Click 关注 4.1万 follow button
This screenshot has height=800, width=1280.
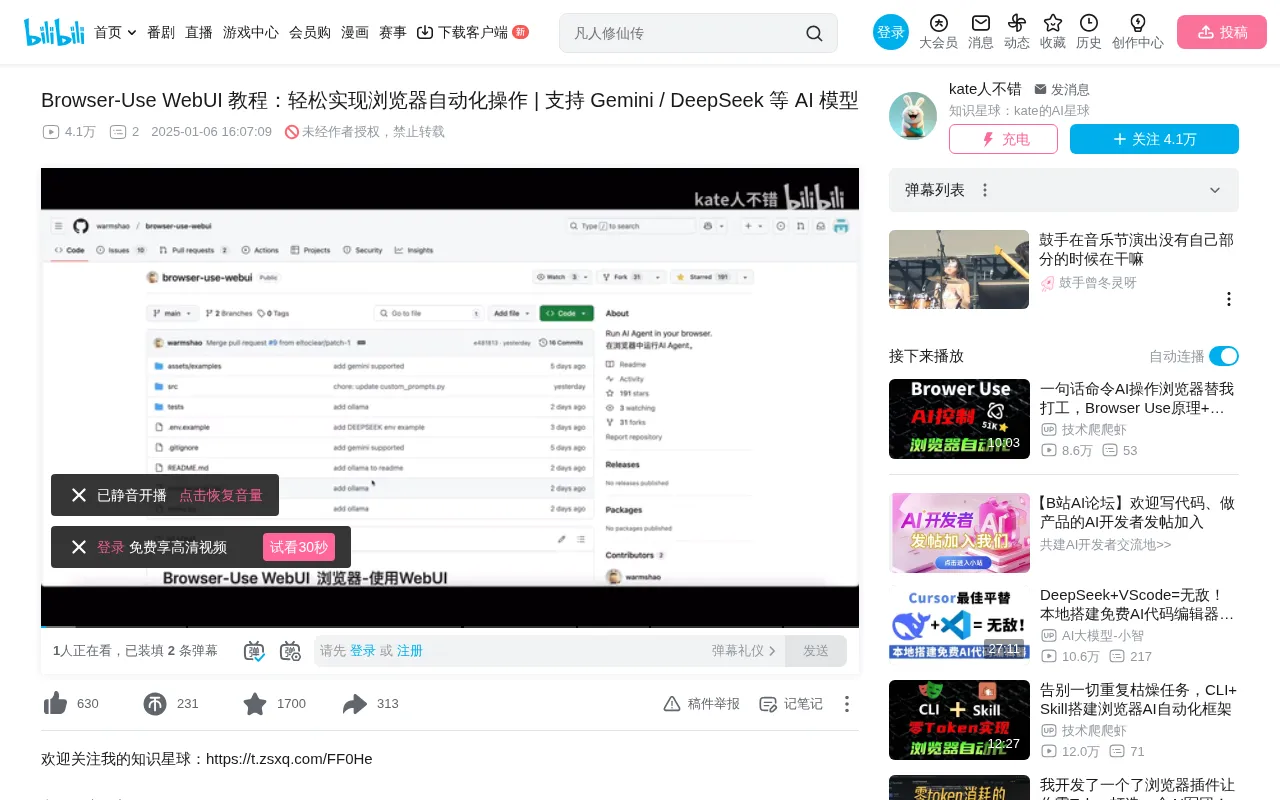[x=1154, y=139]
